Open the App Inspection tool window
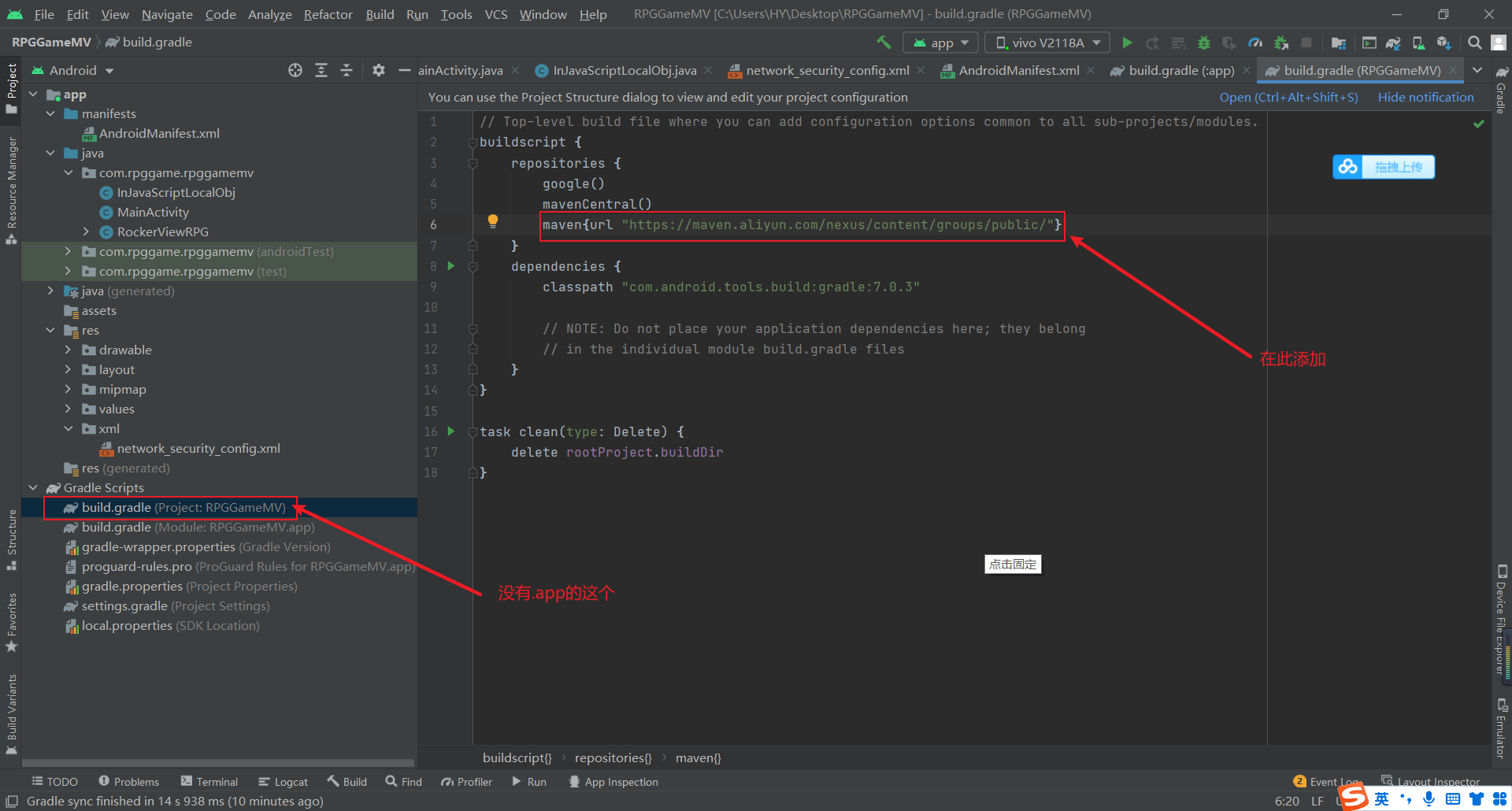The width and height of the screenshot is (1512, 811). point(613,781)
